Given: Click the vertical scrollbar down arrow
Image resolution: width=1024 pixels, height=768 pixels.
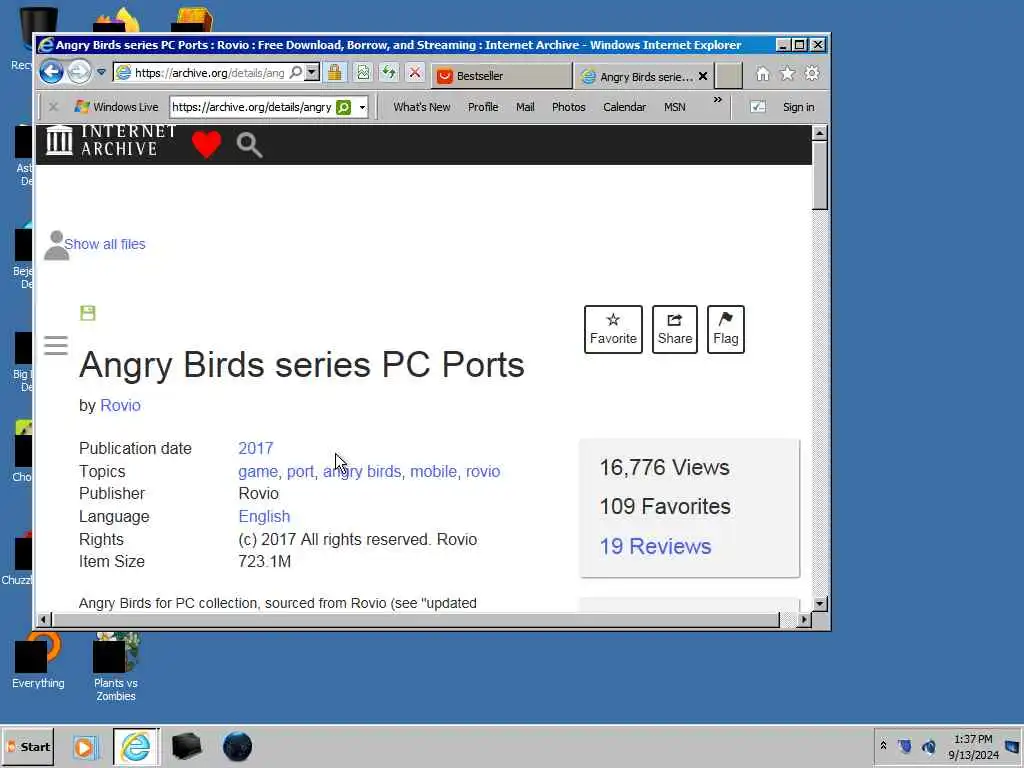Looking at the screenshot, I should (x=820, y=603).
